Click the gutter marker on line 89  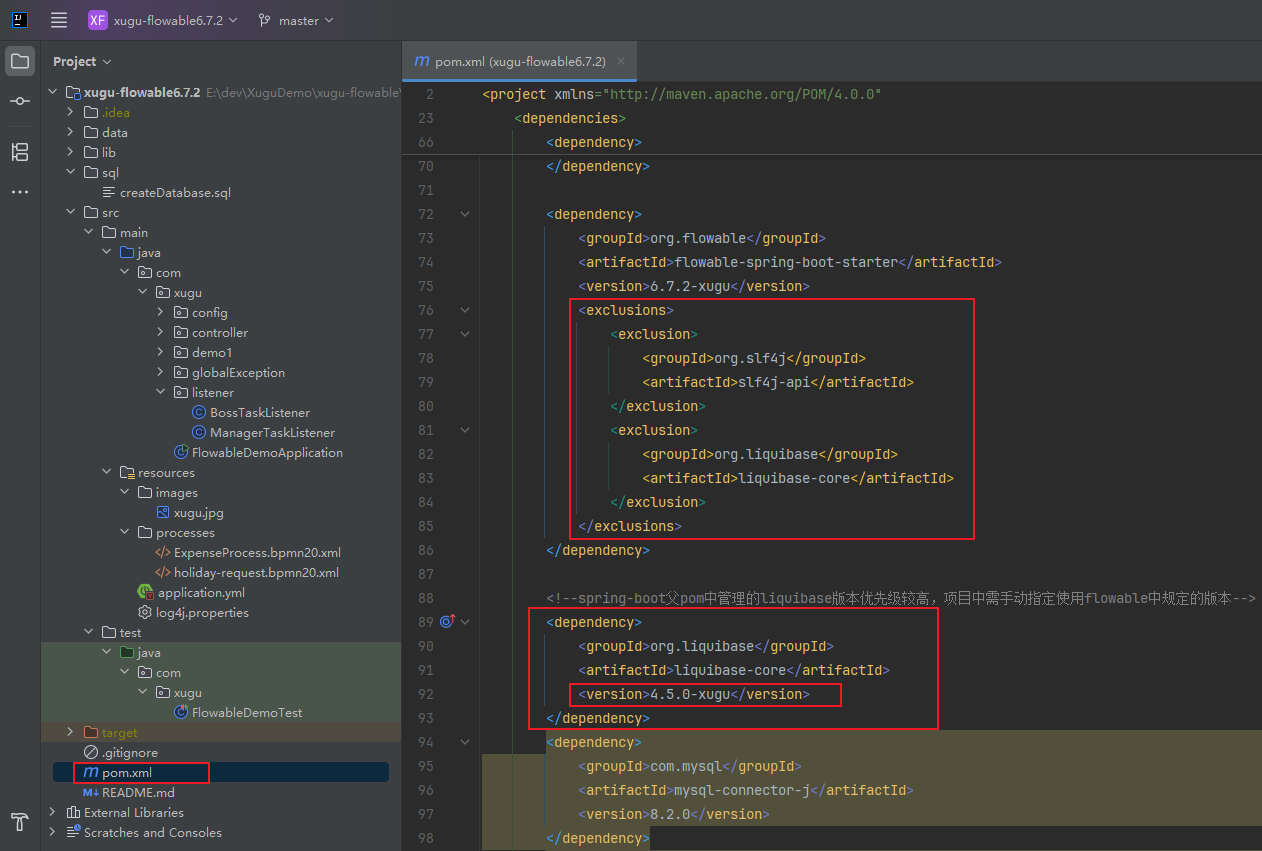pos(447,621)
